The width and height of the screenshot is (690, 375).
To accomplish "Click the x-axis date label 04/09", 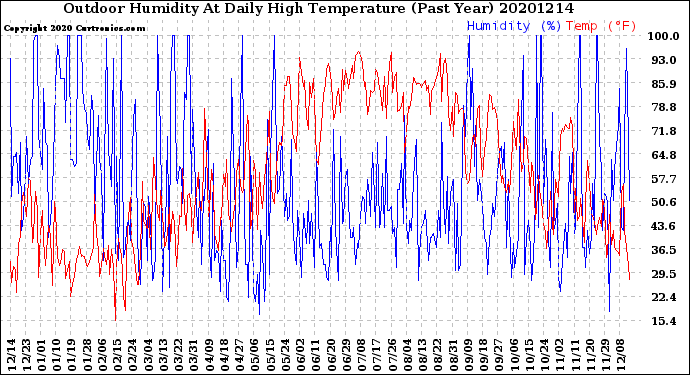I will coord(209,355).
